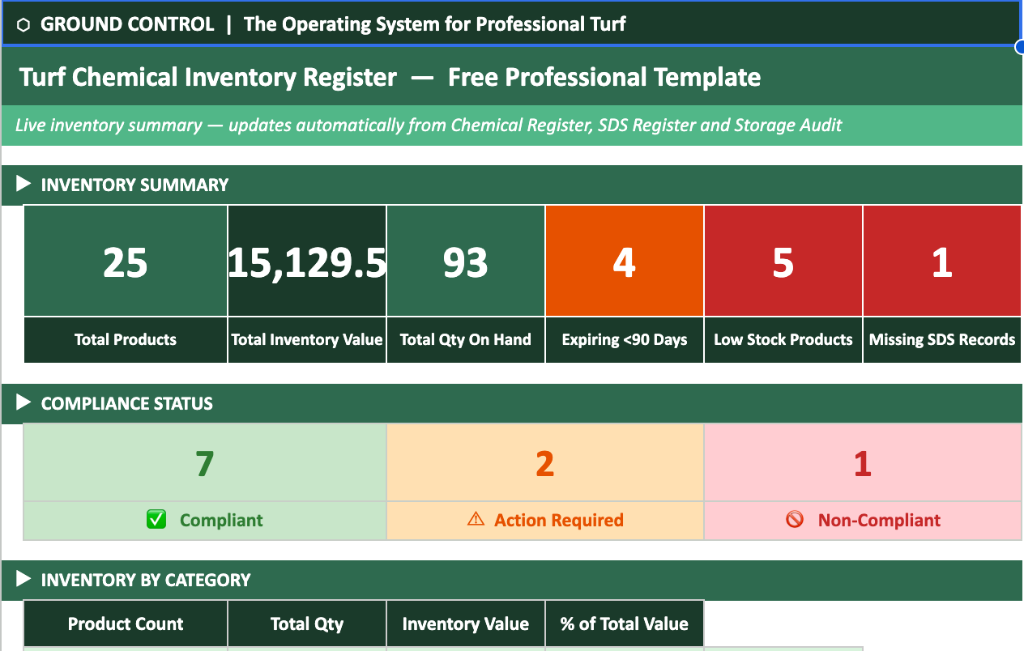Grab the blue selection handle at header corner
1024x651 pixels.
coord(1020,46)
